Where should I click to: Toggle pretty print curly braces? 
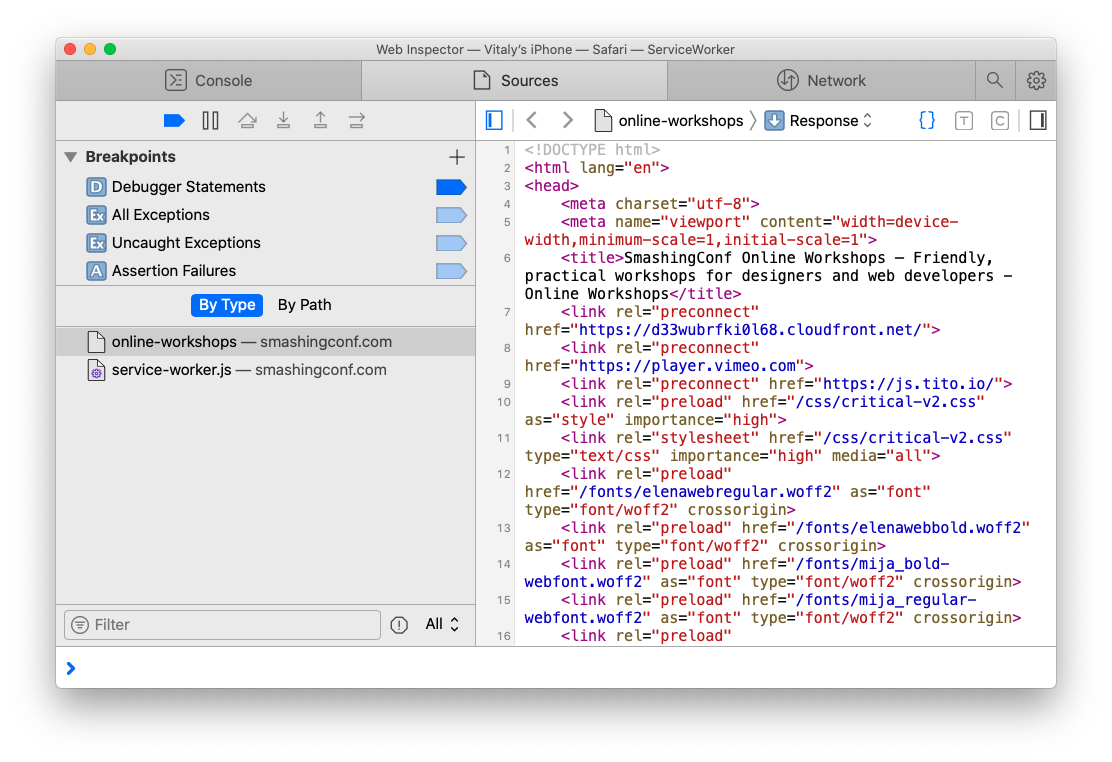[927, 121]
